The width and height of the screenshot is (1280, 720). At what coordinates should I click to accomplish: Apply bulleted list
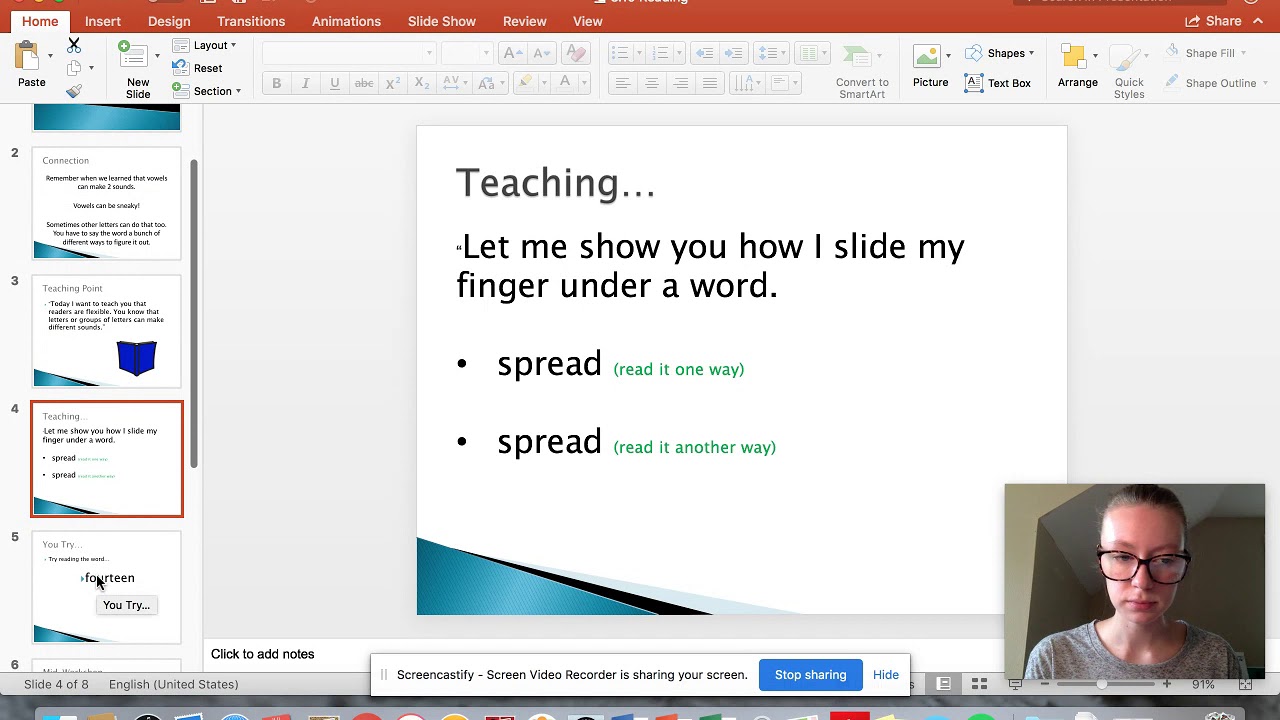[620, 53]
